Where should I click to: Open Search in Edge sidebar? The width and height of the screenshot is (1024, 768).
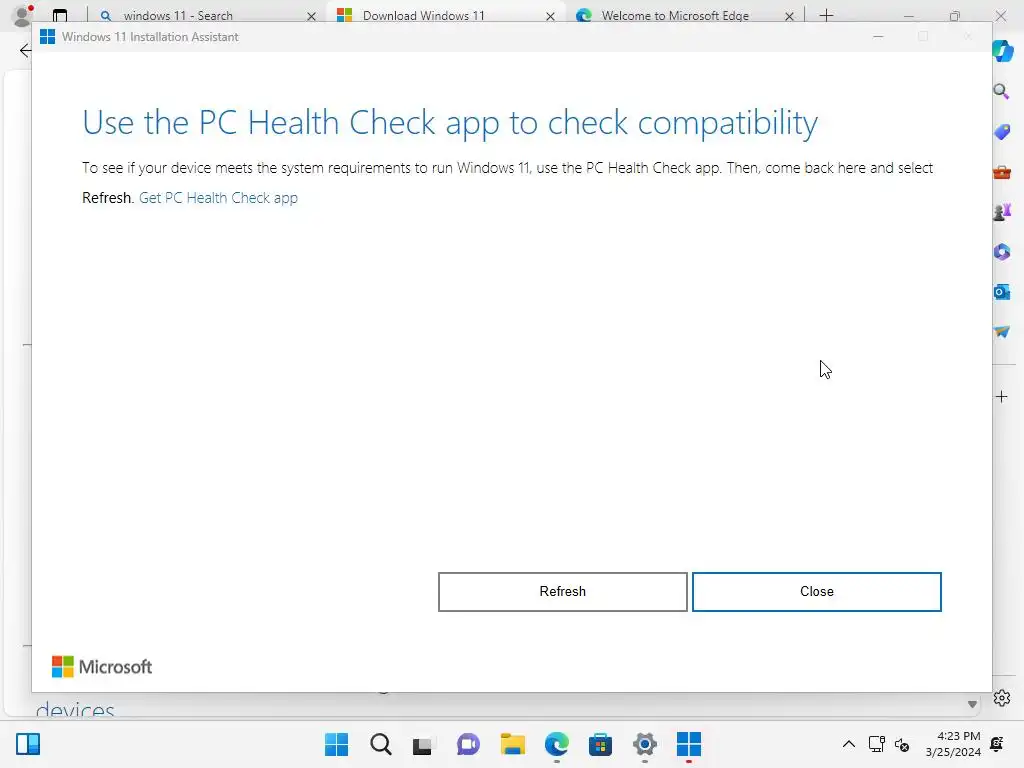point(1001,91)
